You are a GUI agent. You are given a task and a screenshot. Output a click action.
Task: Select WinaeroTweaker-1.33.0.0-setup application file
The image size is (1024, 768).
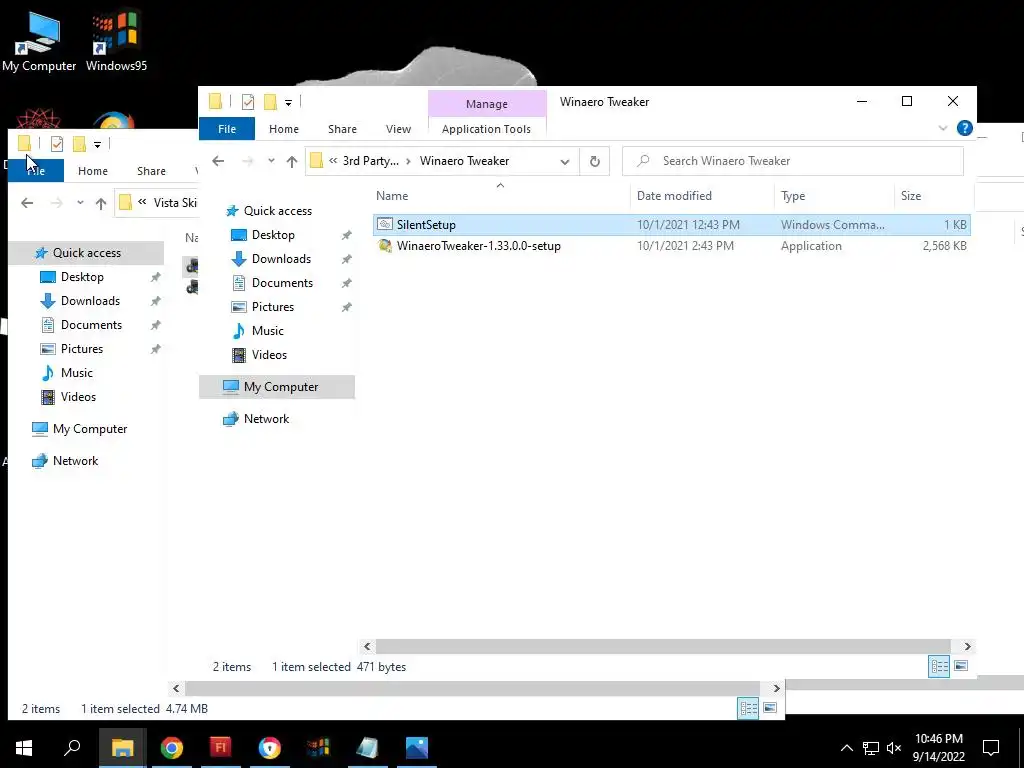pyautogui.click(x=671, y=246)
